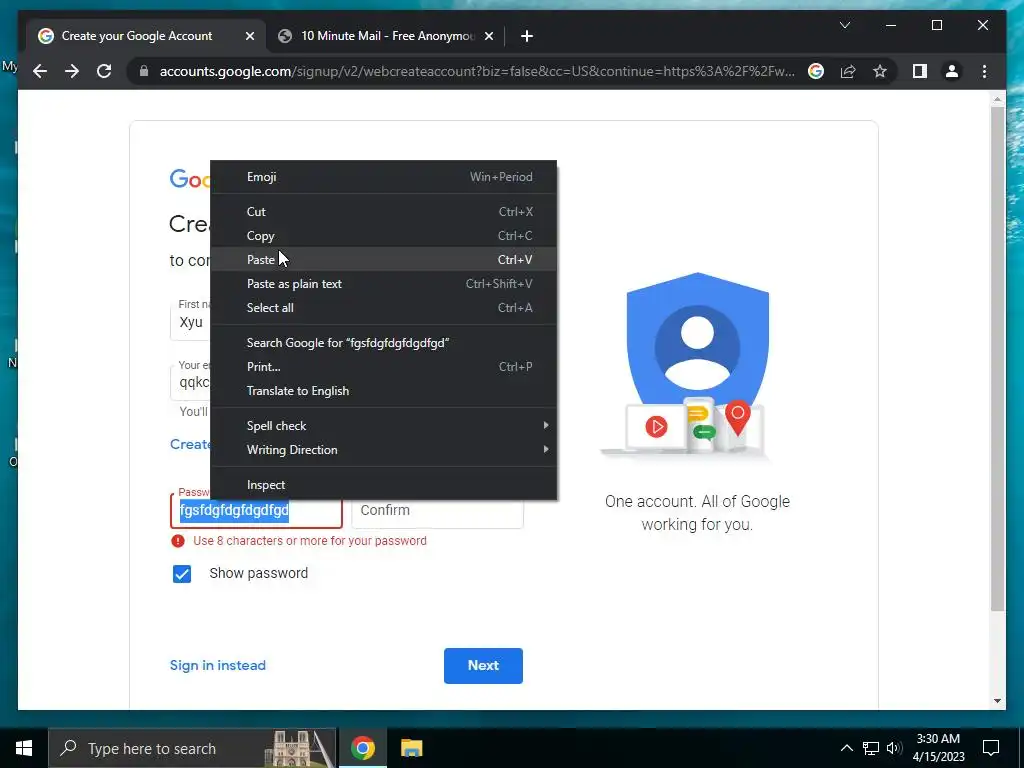
Task: Click the scrollbar down arrow
Action: click(997, 701)
